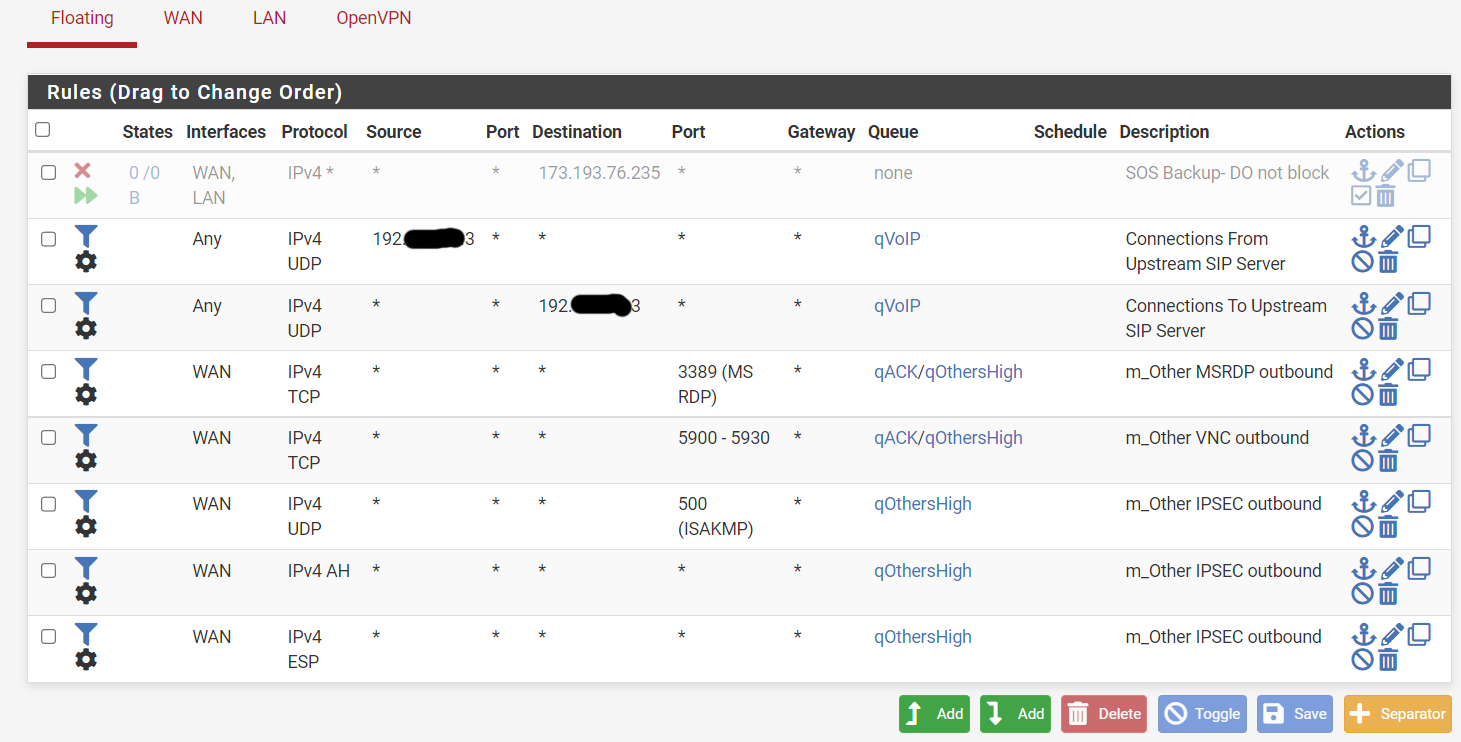1461x742 pixels.
Task: Save the rule order
Action: pyautogui.click(x=1295, y=714)
